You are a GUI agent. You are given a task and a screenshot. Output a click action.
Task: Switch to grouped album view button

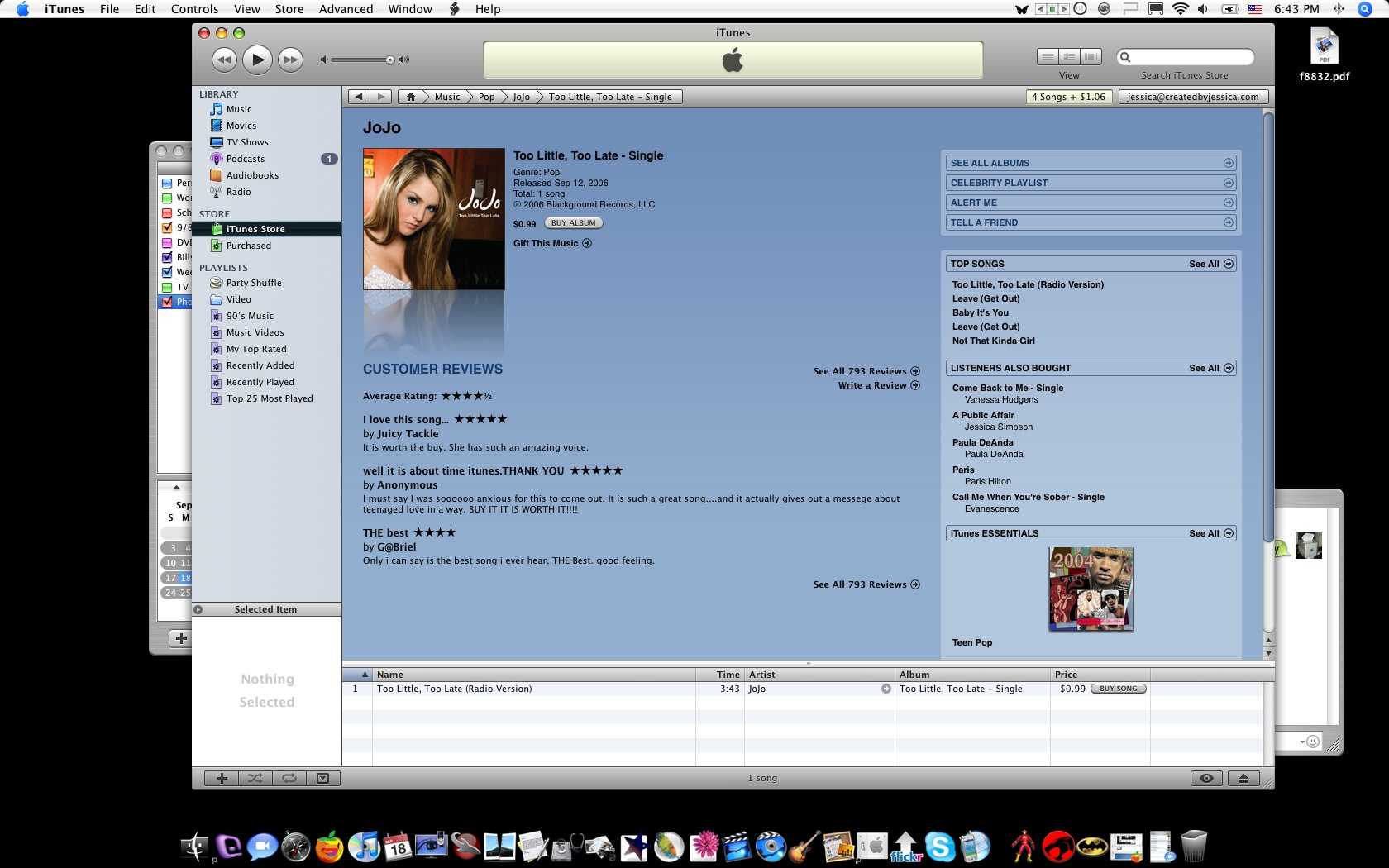pyautogui.click(x=1069, y=57)
